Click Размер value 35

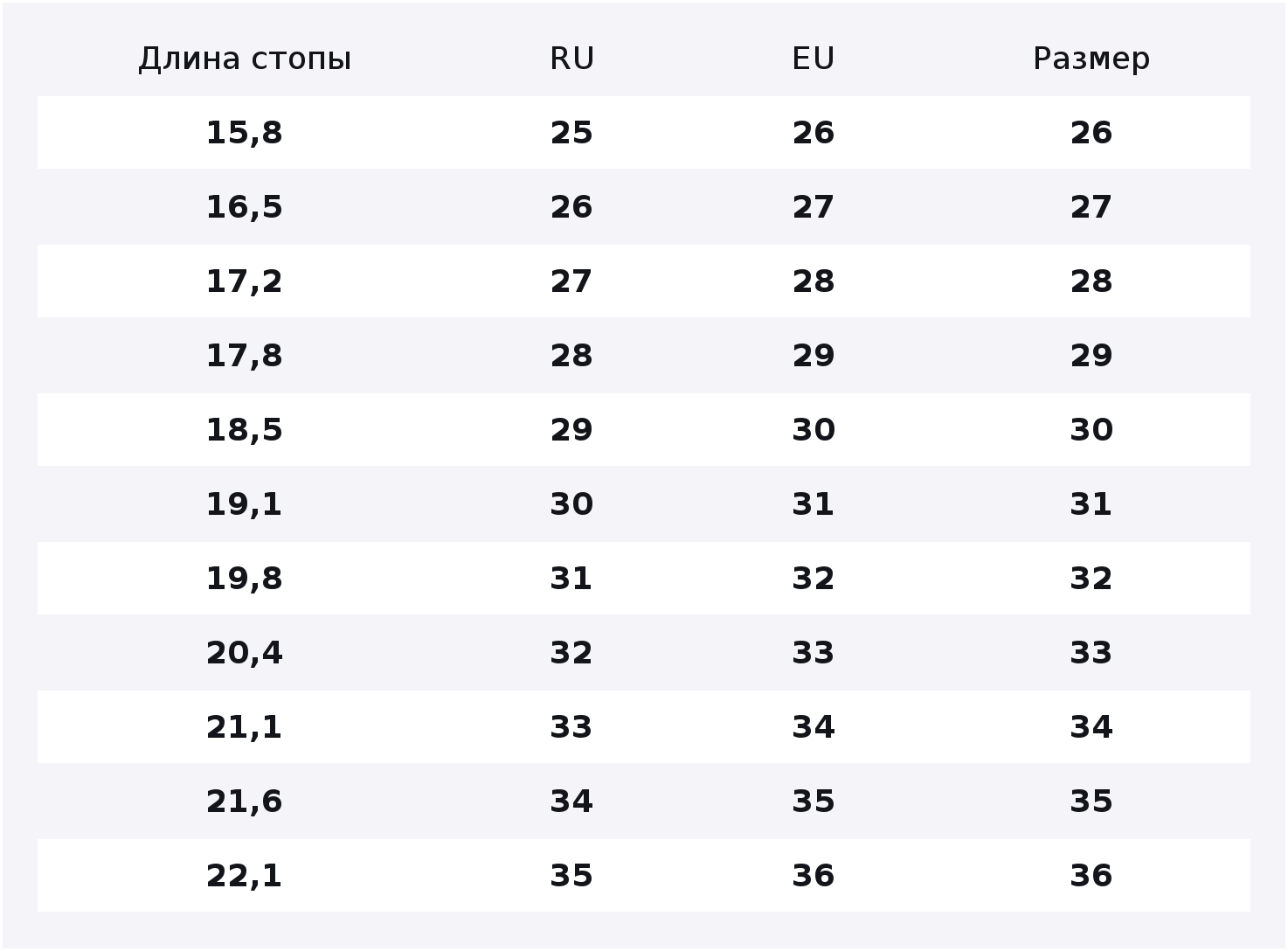point(1091,802)
